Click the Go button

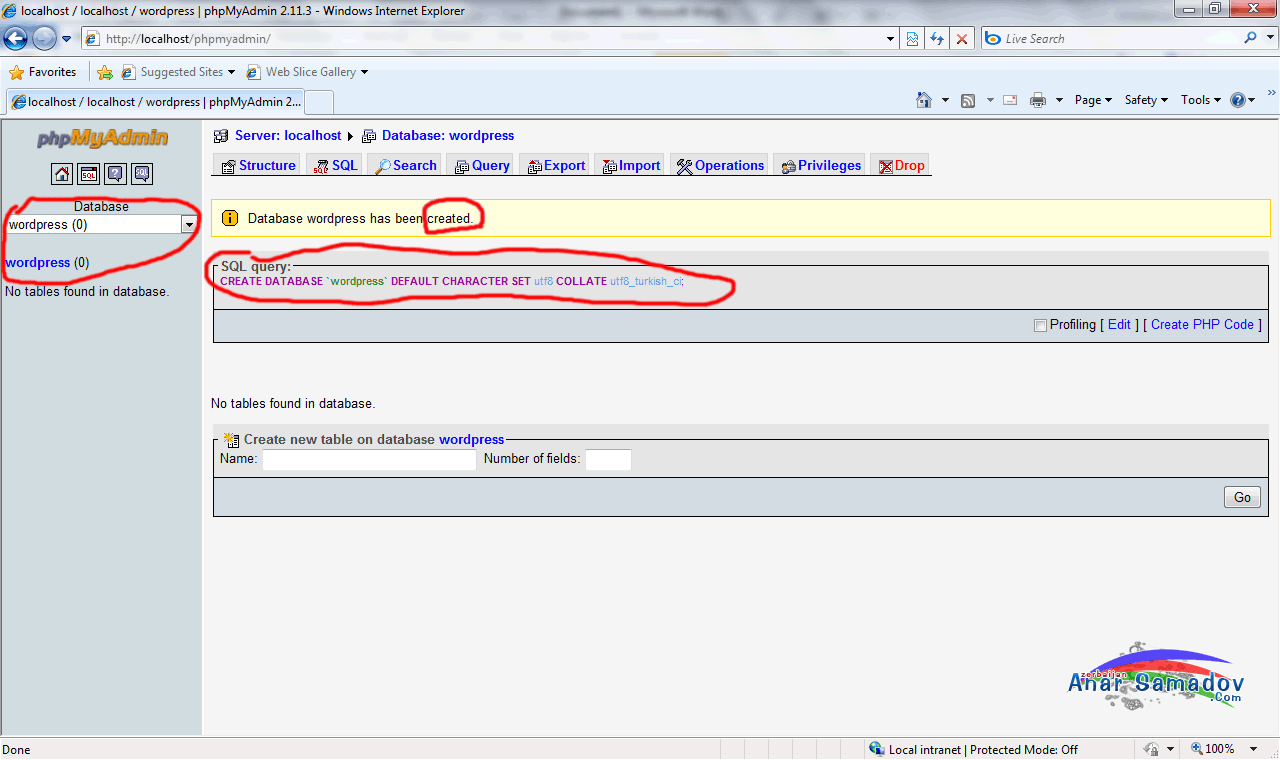coord(1242,497)
